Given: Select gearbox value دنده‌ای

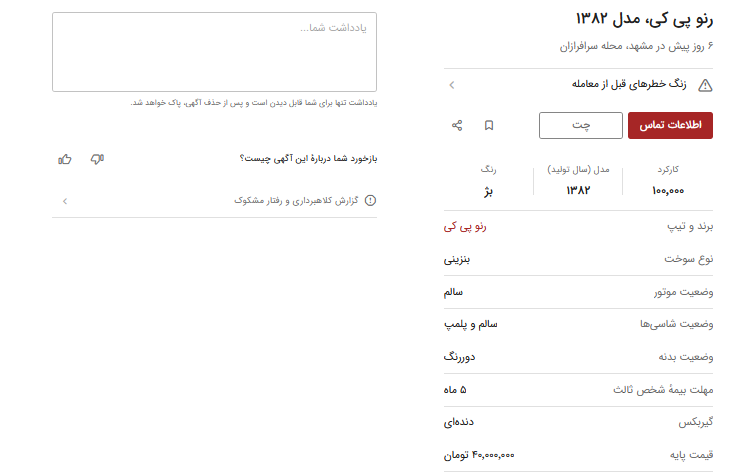Looking at the screenshot, I should tap(459, 422).
